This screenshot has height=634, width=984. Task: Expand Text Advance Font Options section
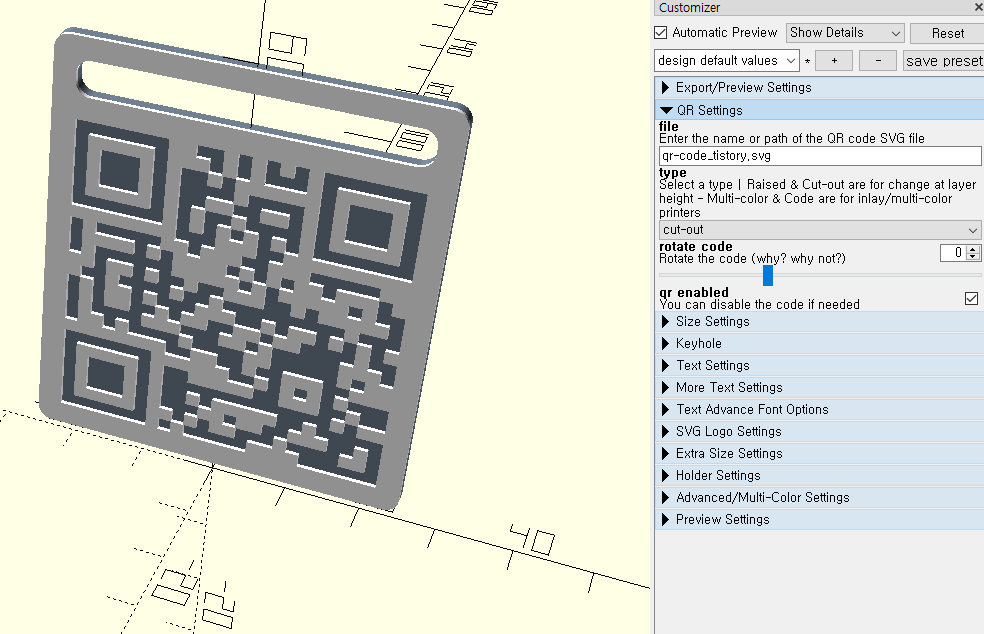(820, 409)
